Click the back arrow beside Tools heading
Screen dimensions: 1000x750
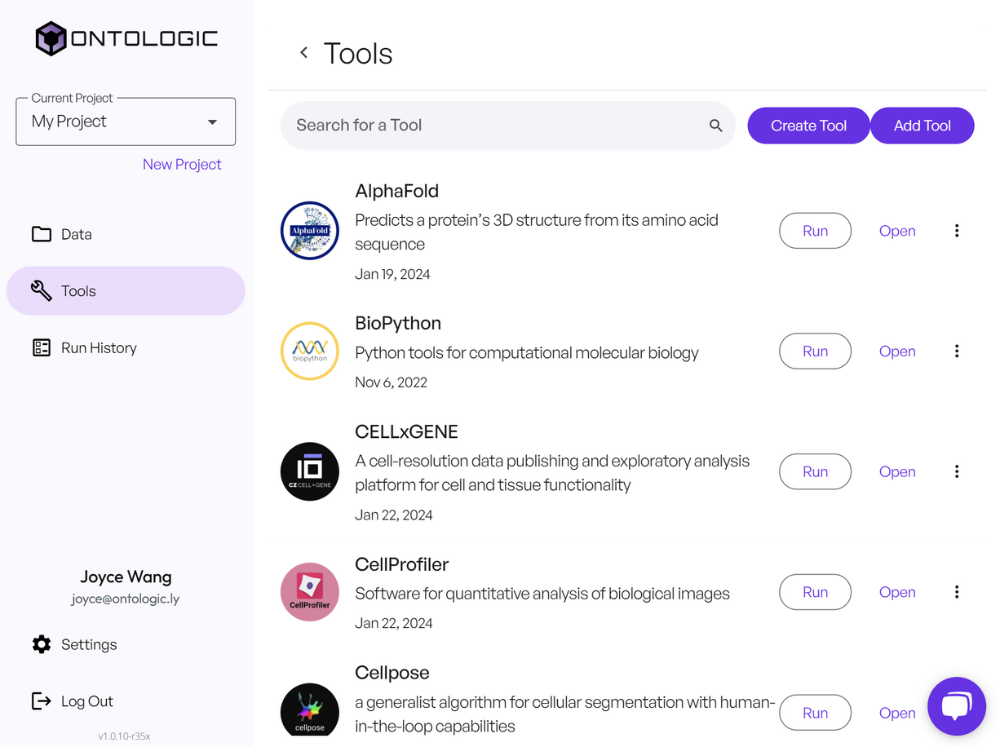(x=303, y=52)
